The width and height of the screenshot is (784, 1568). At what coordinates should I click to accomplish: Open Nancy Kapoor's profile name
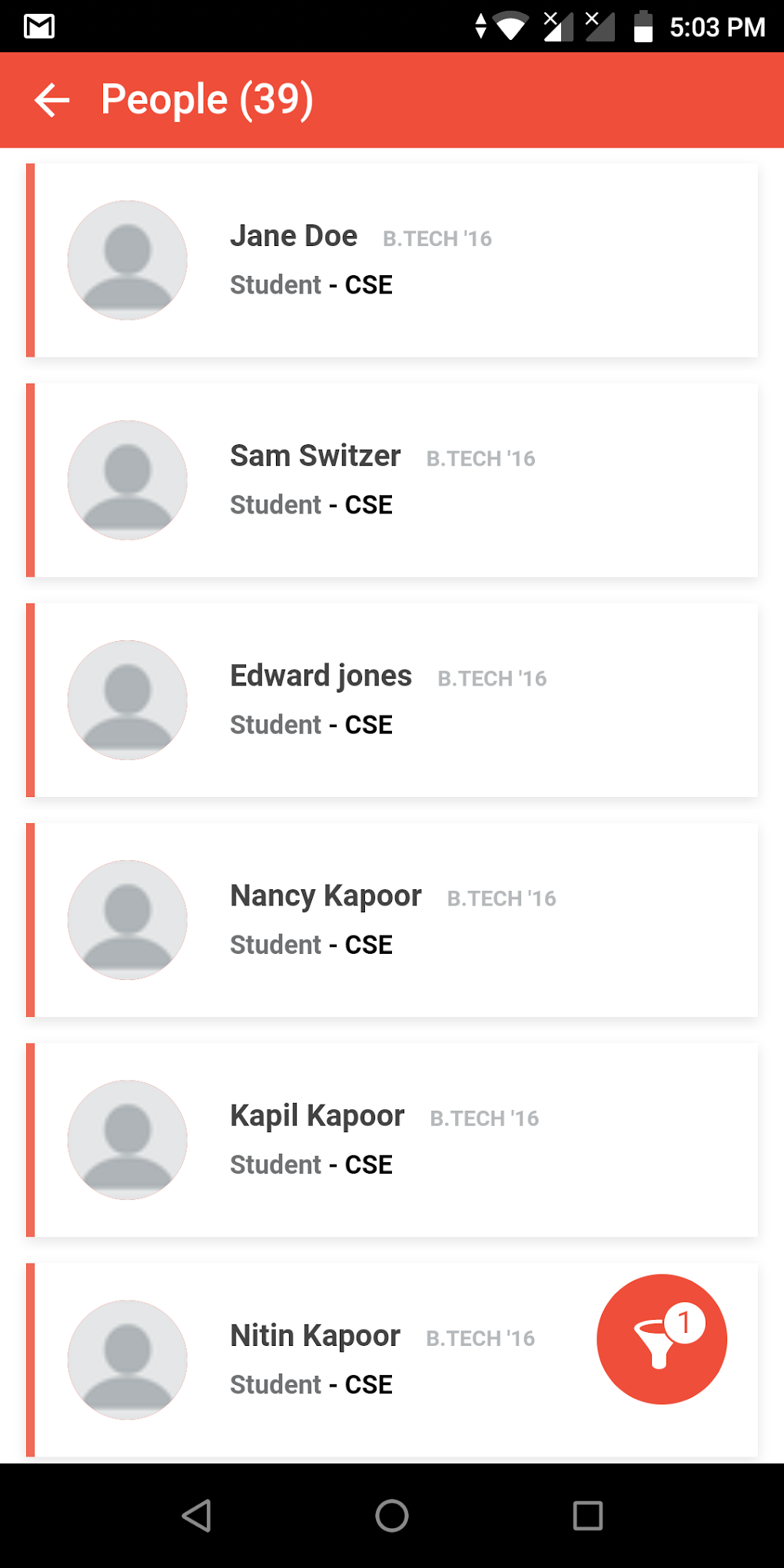[x=326, y=896]
